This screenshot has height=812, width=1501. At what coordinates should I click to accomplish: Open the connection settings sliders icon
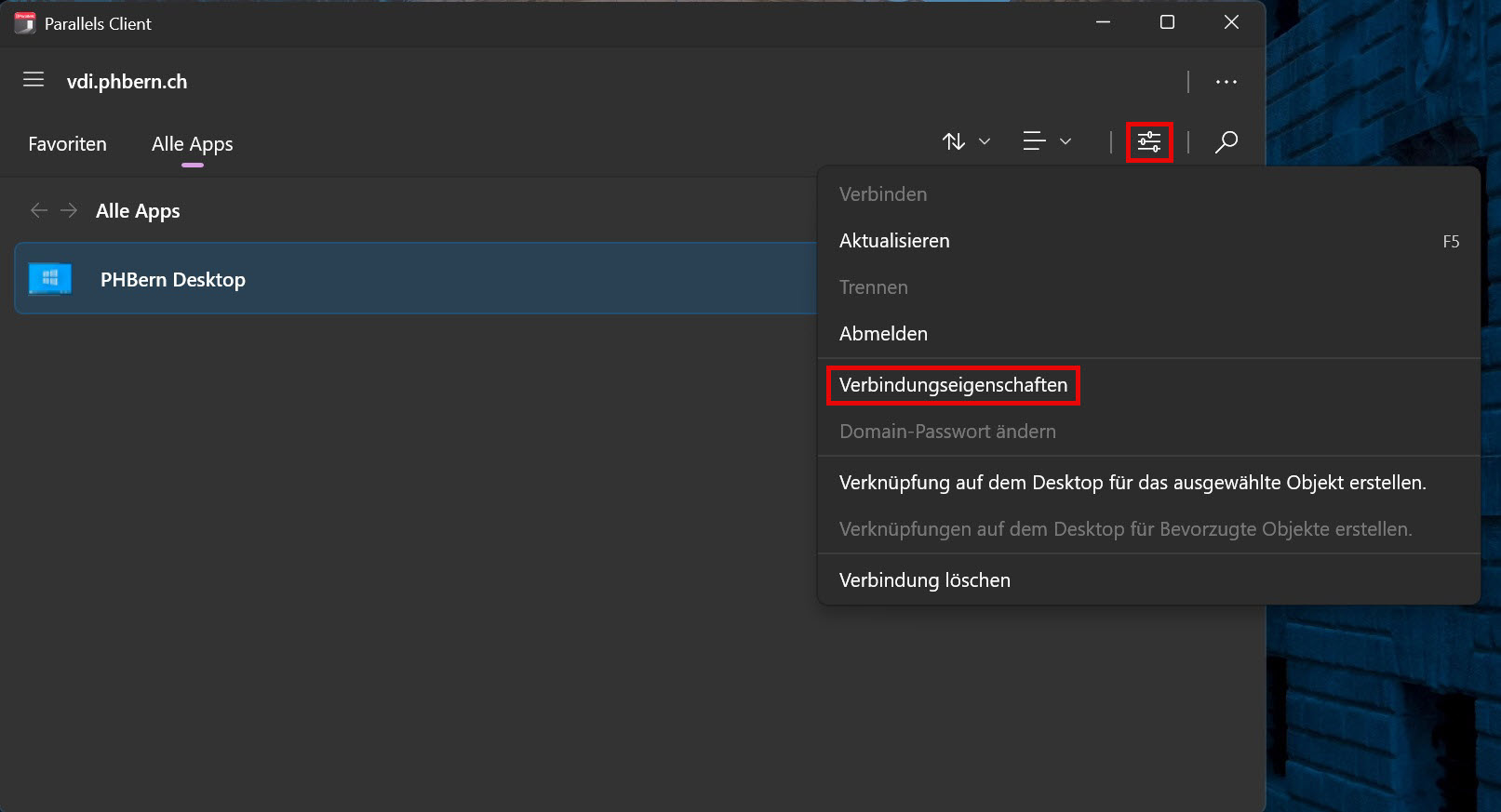click(x=1149, y=142)
